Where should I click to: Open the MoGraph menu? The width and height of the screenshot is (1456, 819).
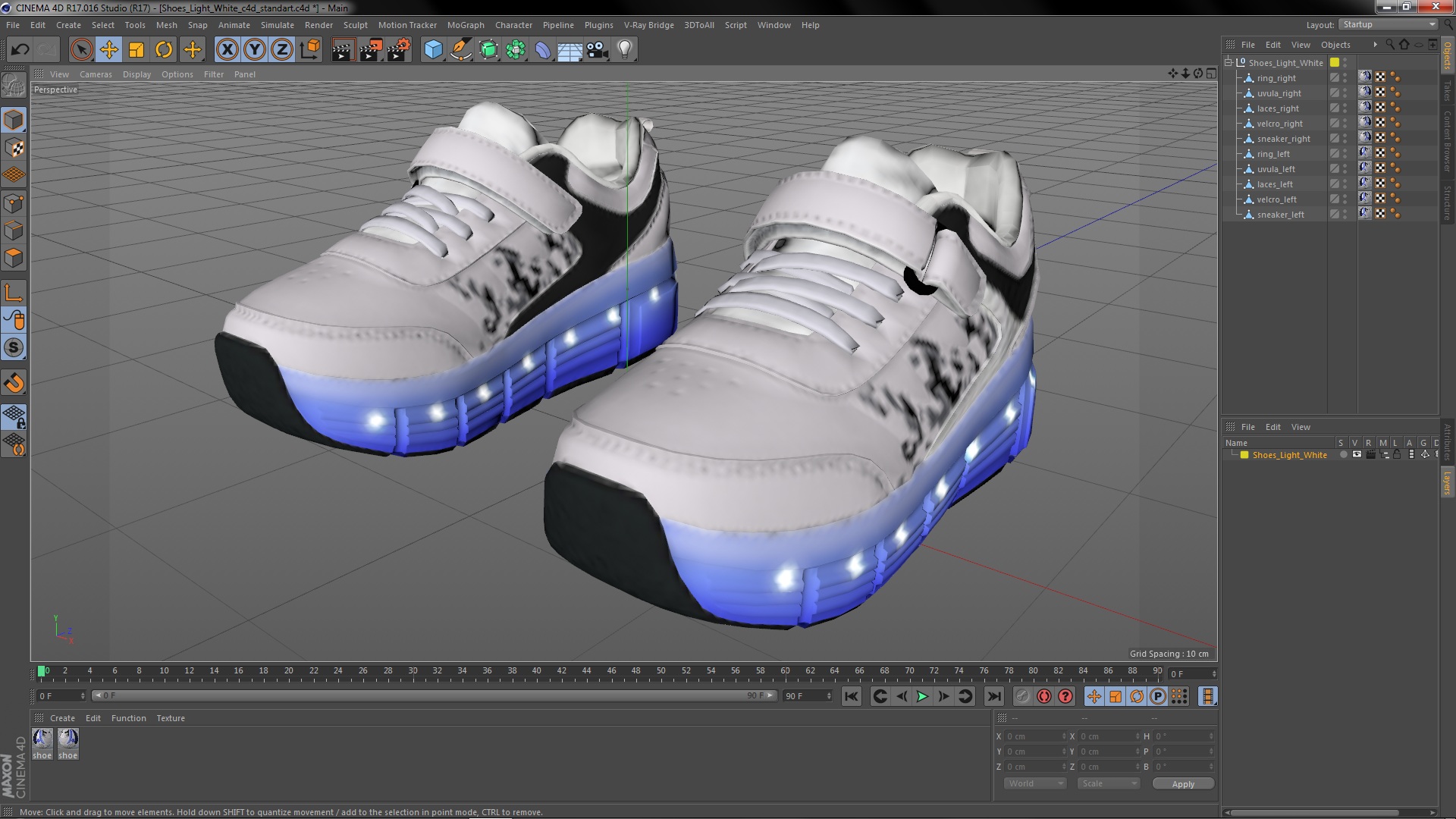tap(466, 25)
